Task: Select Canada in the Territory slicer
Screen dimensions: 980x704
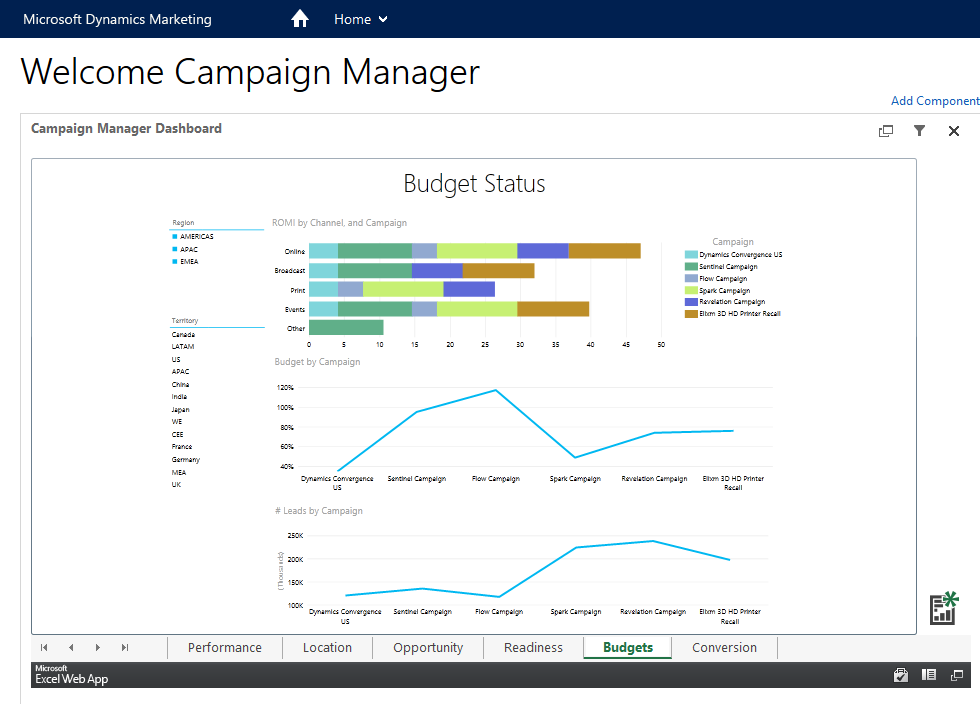Action: click(183, 334)
